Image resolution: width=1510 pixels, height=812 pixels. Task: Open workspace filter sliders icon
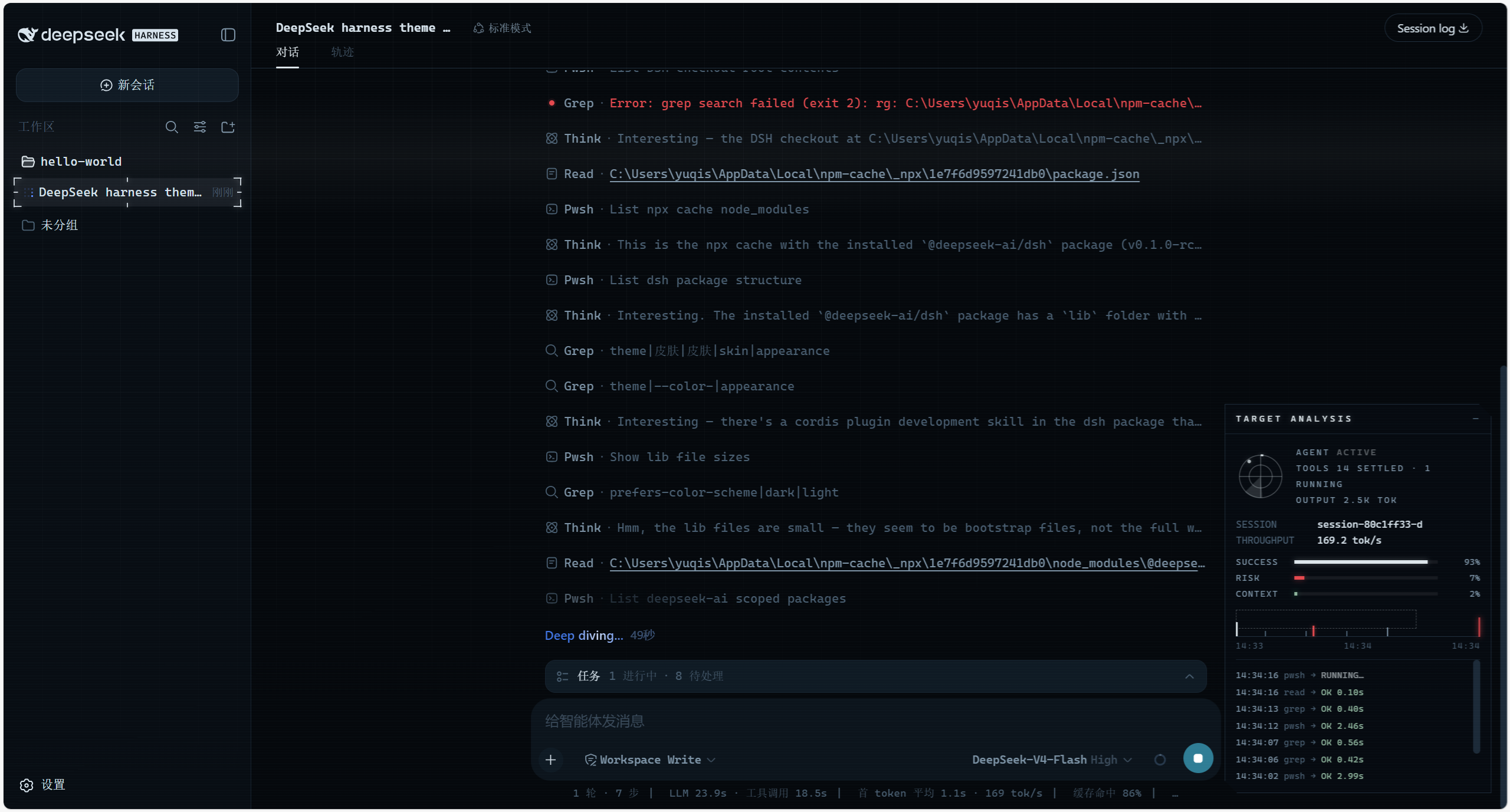tap(200, 127)
